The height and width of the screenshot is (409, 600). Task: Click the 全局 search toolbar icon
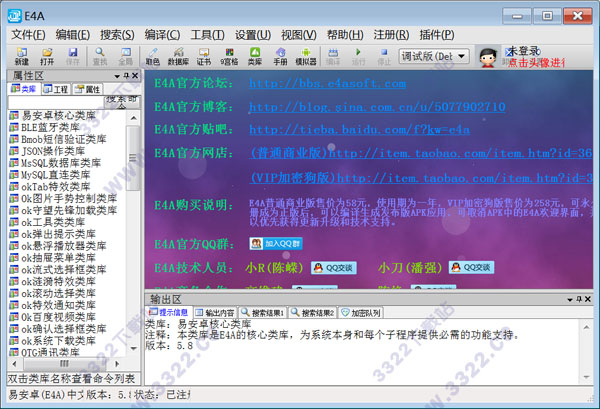[x=126, y=56]
